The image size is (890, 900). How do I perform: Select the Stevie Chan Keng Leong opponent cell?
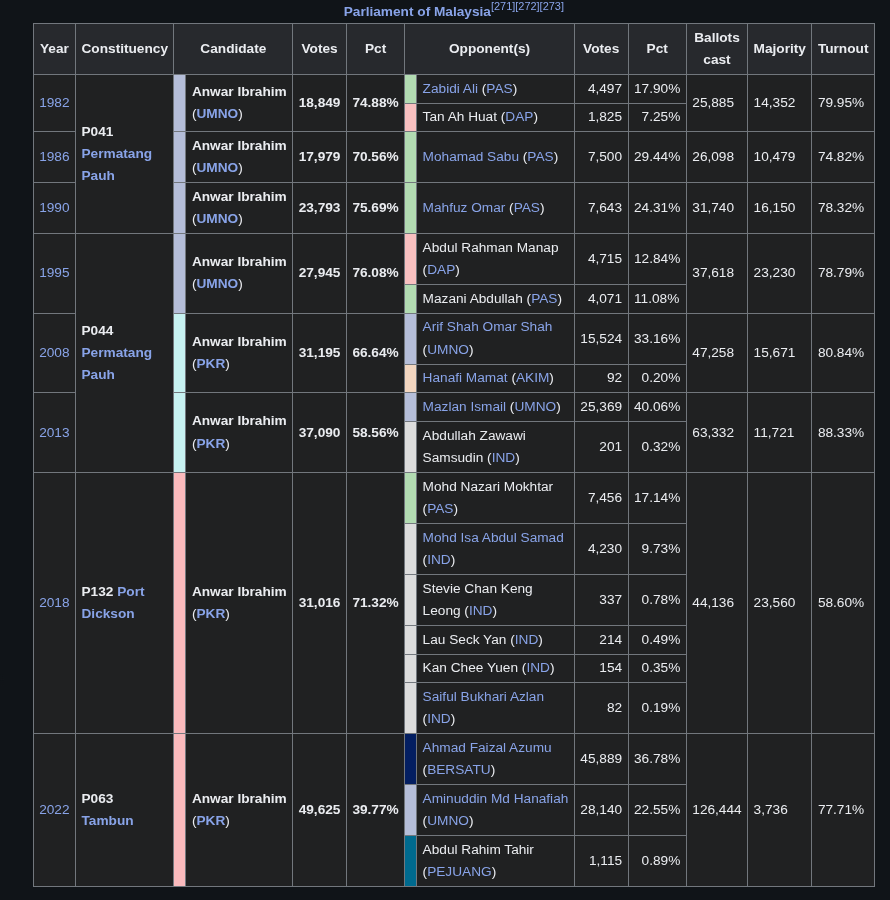coord(495,600)
